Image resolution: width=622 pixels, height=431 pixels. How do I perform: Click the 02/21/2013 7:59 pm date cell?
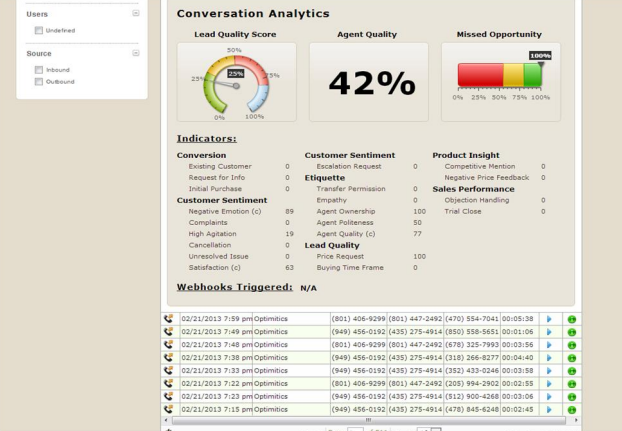coord(217,319)
